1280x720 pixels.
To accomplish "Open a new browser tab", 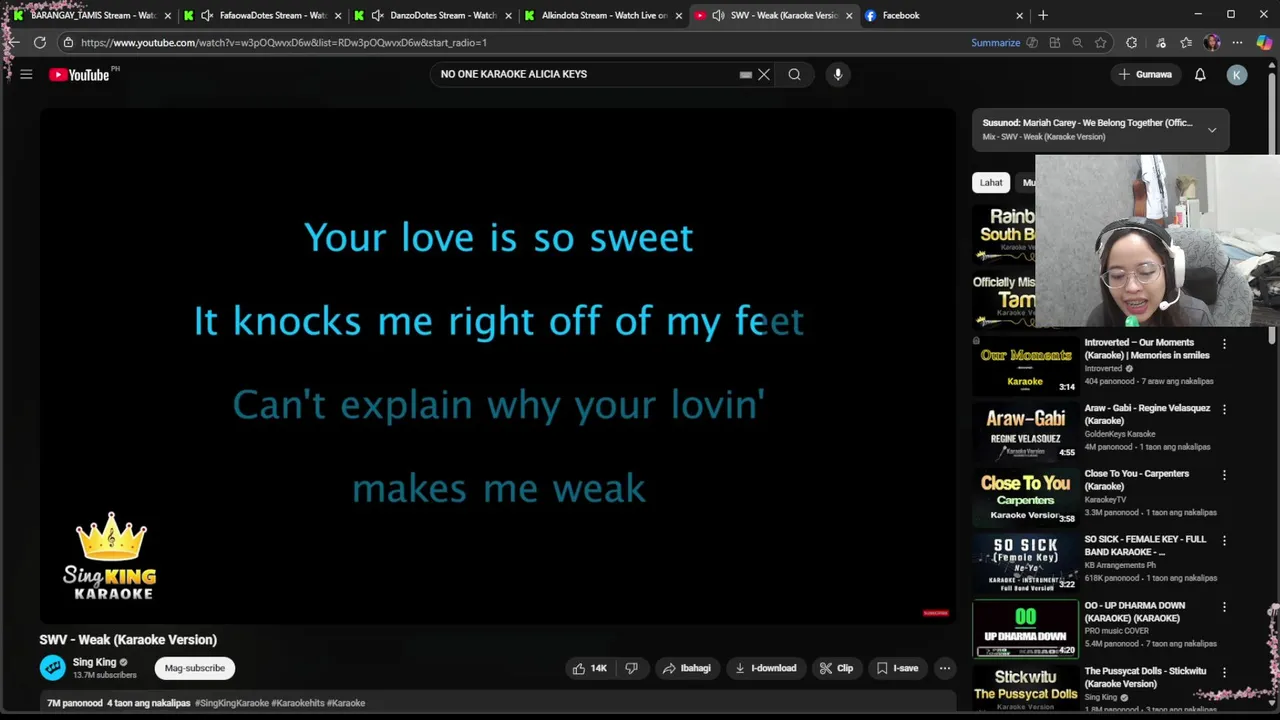I will point(1043,15).
